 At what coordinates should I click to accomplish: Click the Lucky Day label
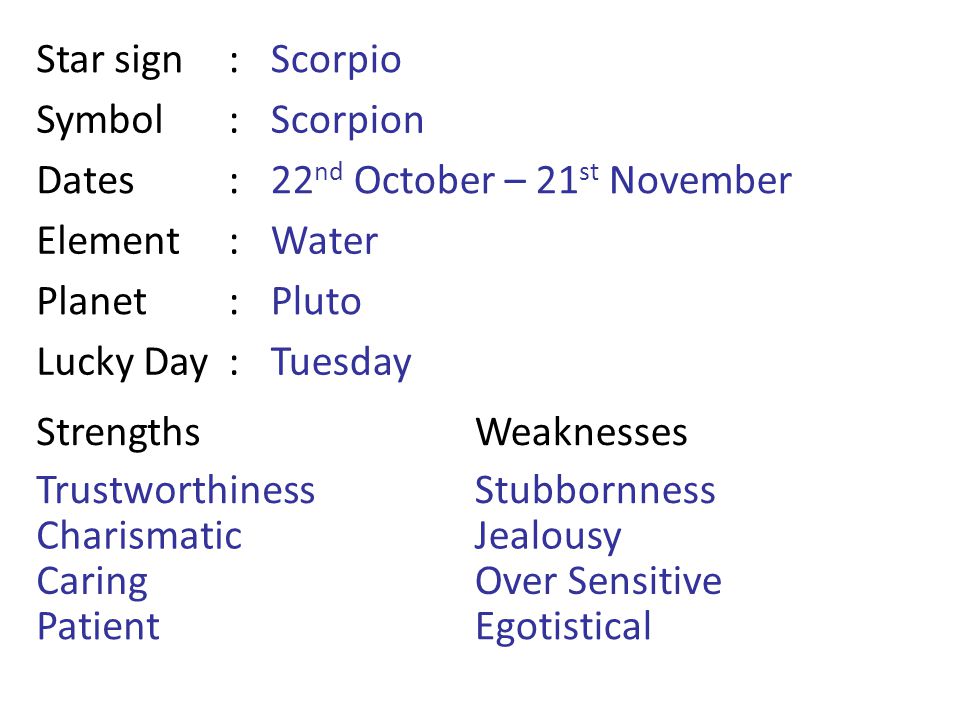(x=122, y=362)
